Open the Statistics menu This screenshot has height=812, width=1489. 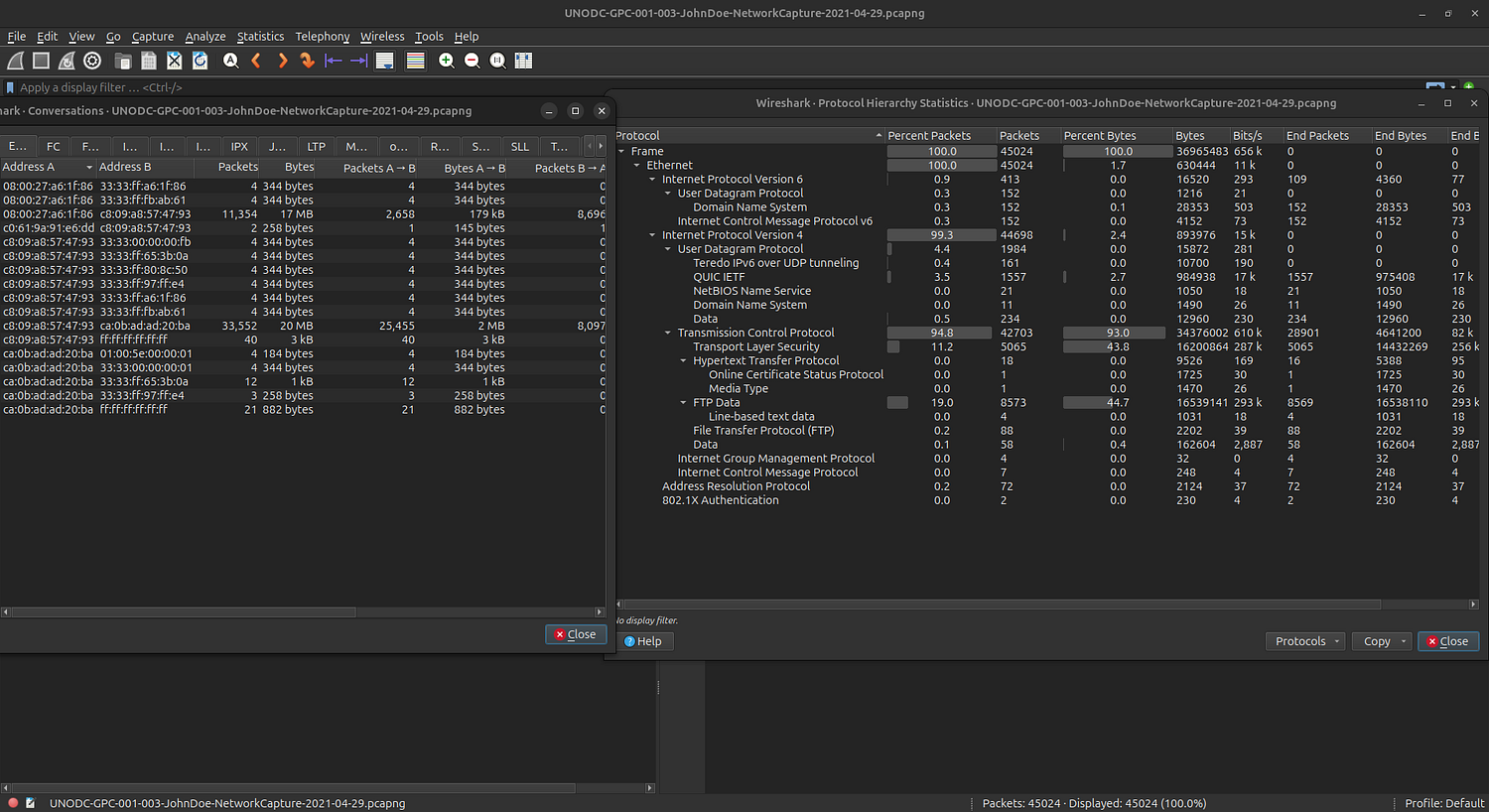click(260, 37)
